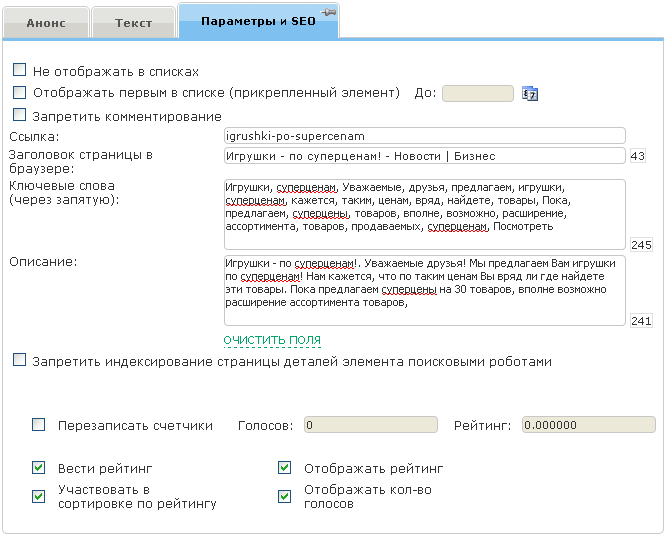The width and height of the screenshot is (667, 538).
Task: Enable Не отображать в списках checkbox
Action: click(20, 71)
